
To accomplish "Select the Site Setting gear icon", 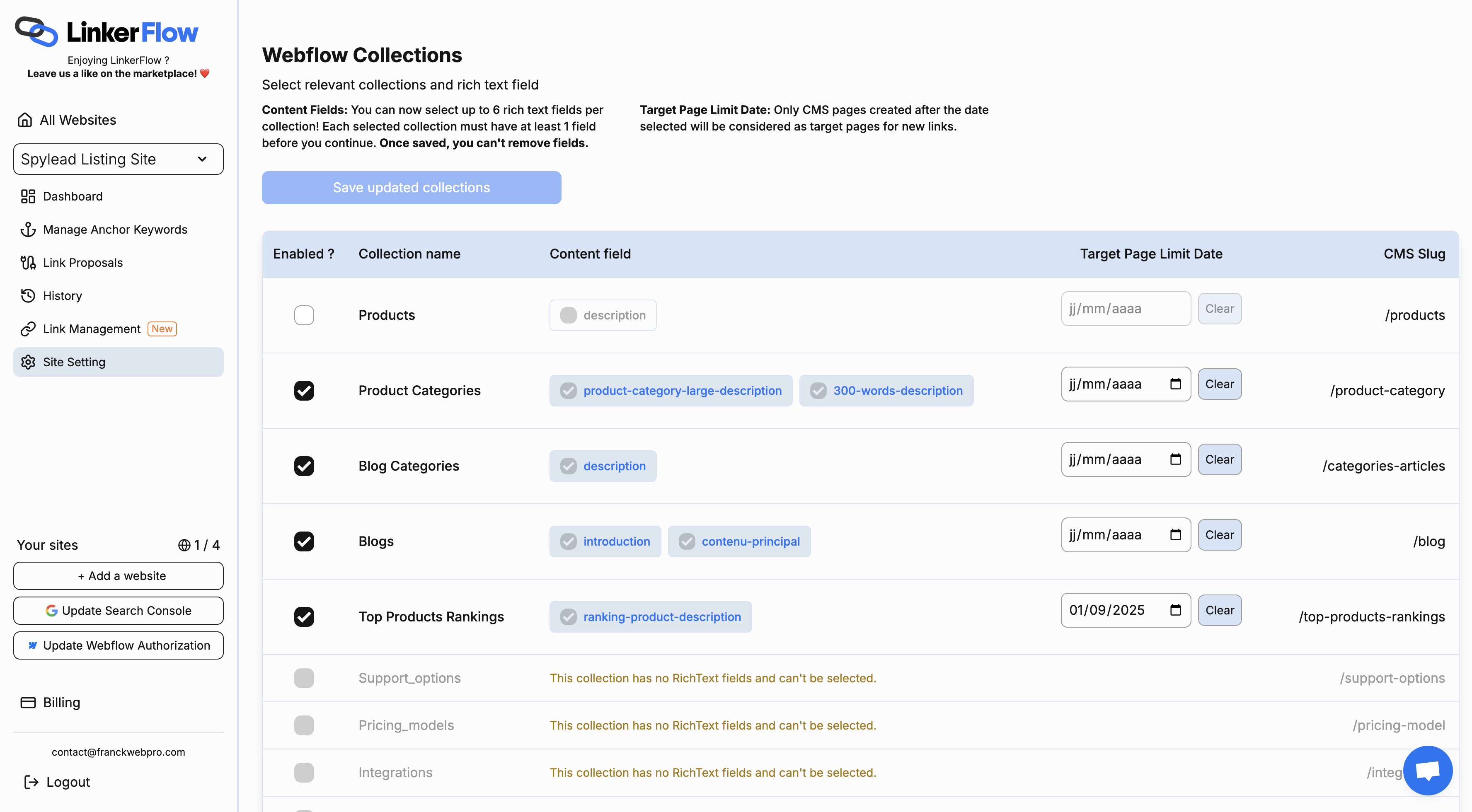I will [x=28, y=362].
